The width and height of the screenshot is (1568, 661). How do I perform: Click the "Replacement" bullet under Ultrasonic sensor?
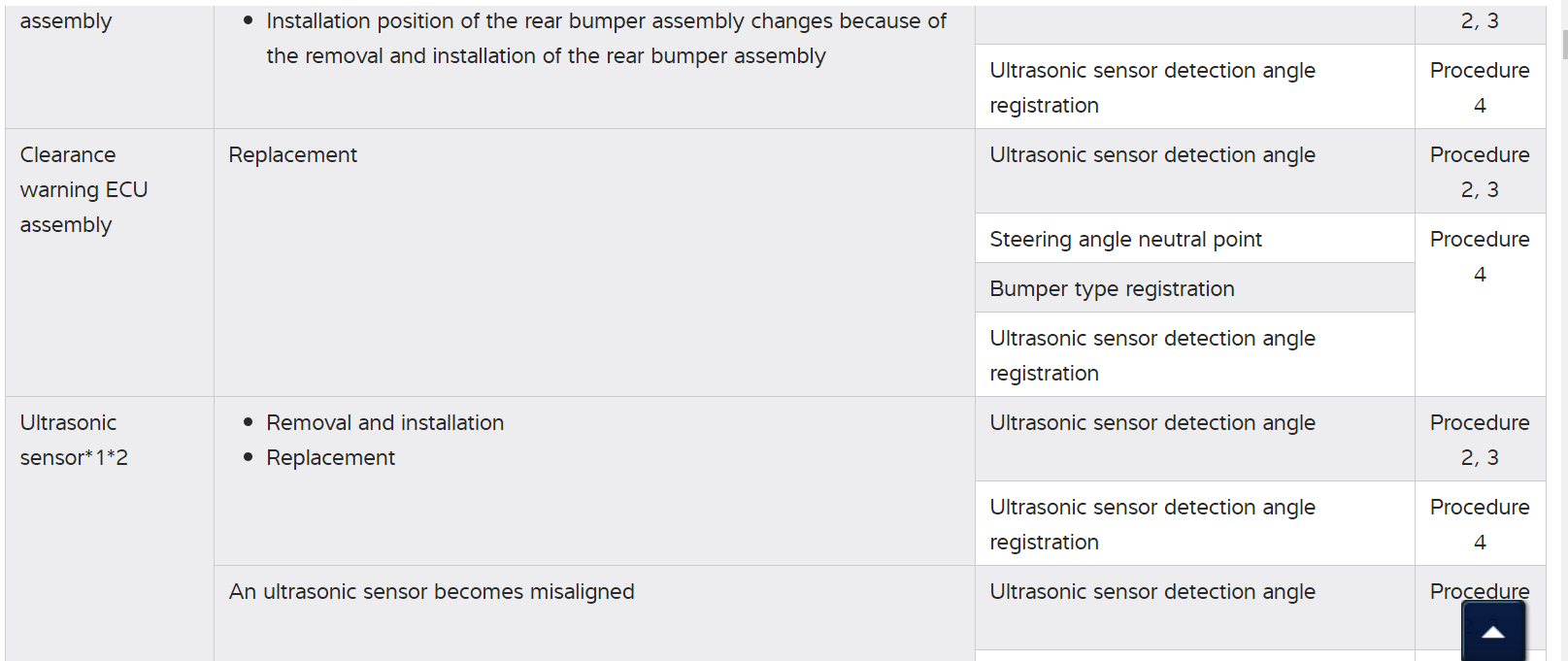point(330,458)
